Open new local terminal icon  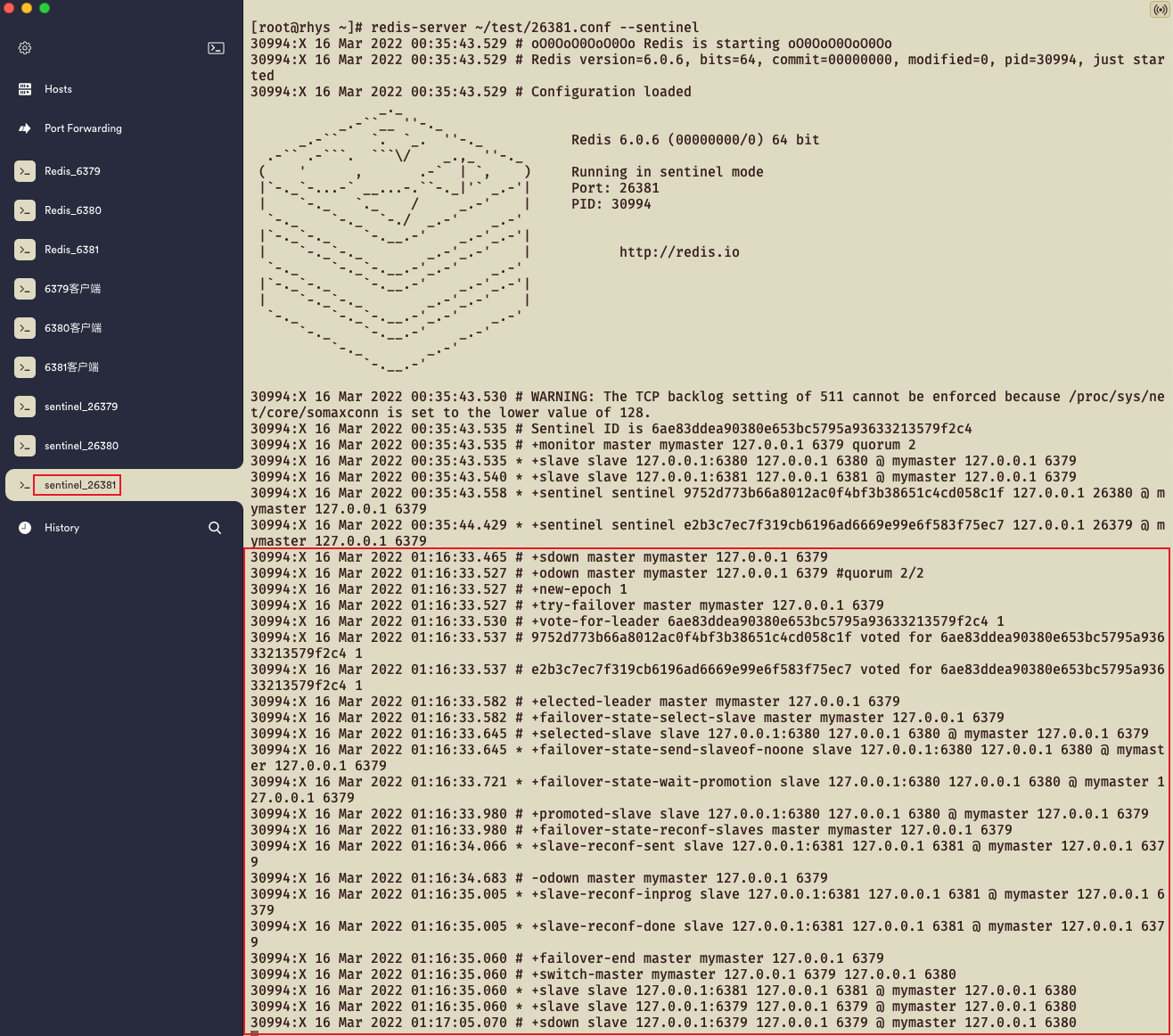point(216,48)
